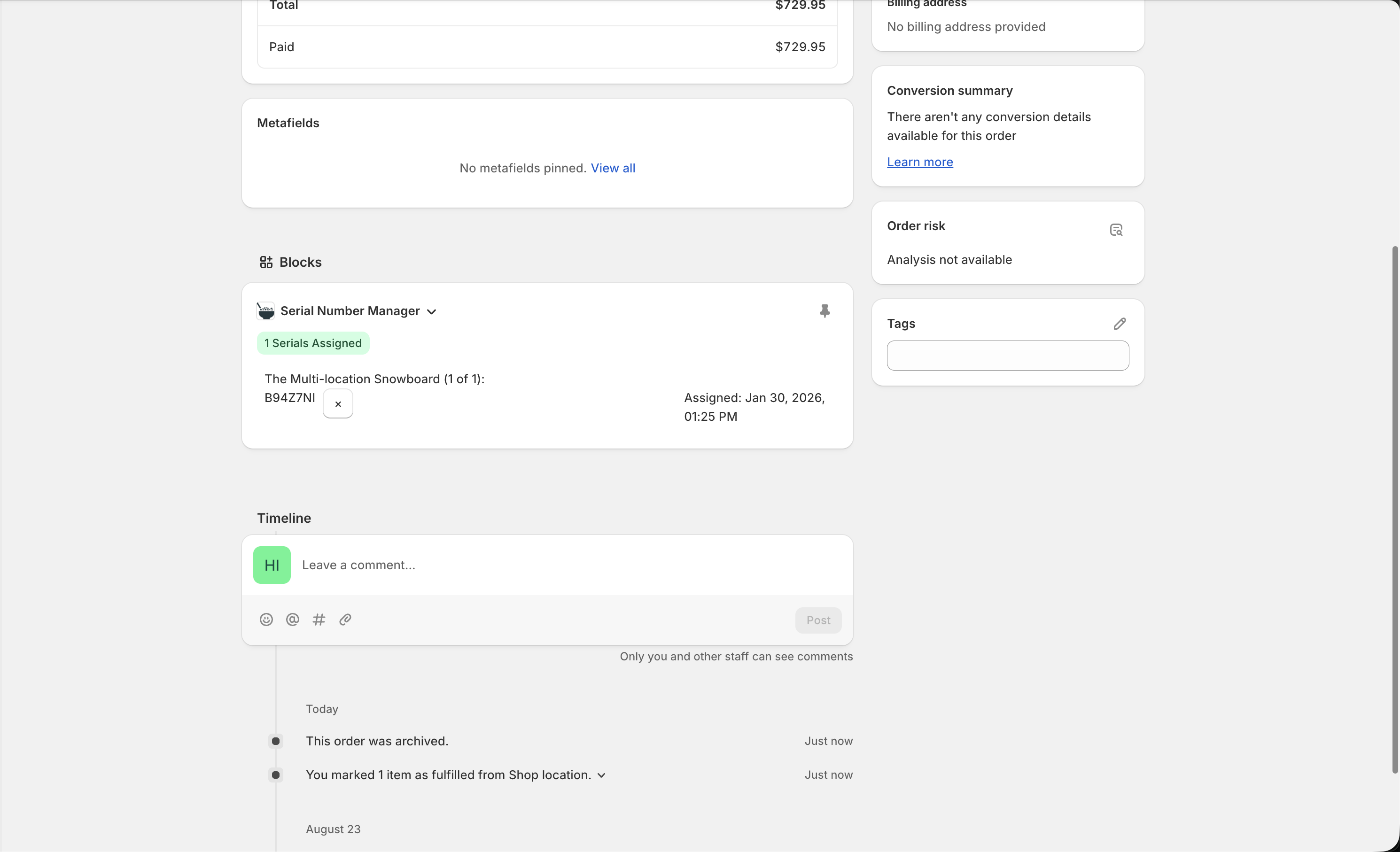Screen dimensions: 1400x852
Task: Click the 1 Serials Assigned badge
Action: pos(312,342)
